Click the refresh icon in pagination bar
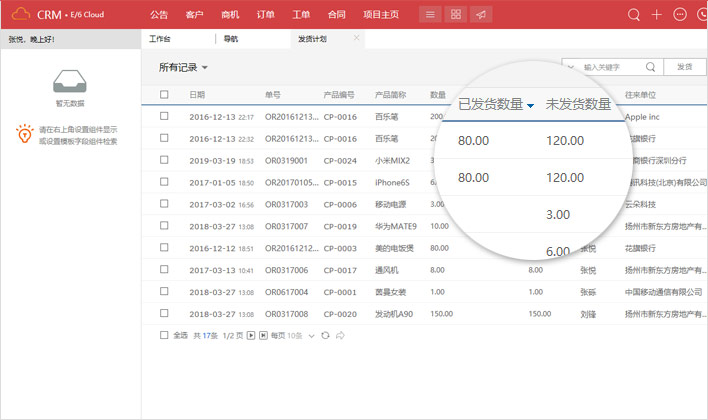 (324, 336)
